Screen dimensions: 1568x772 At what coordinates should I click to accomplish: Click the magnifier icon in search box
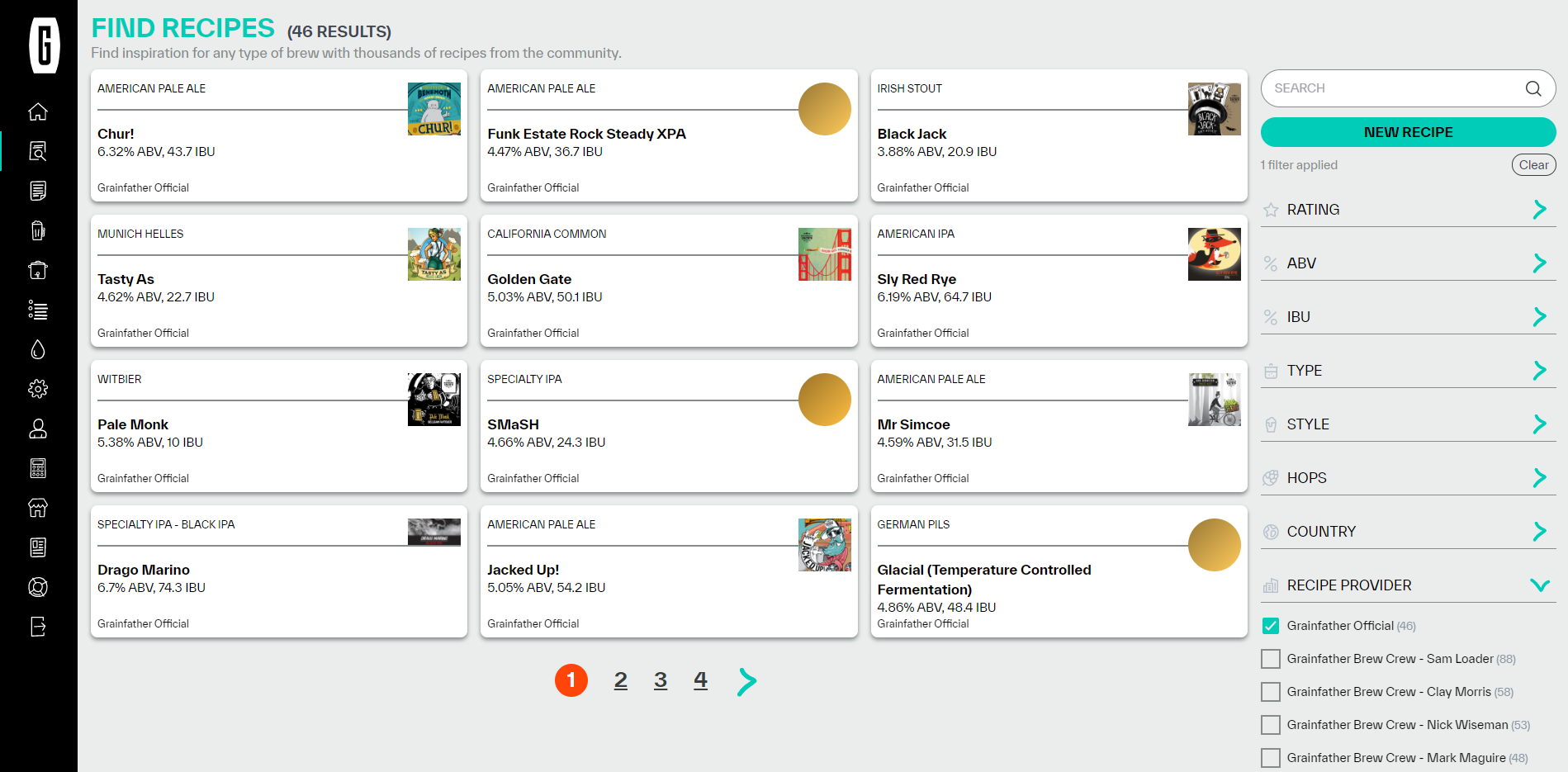pos(1533,88)
